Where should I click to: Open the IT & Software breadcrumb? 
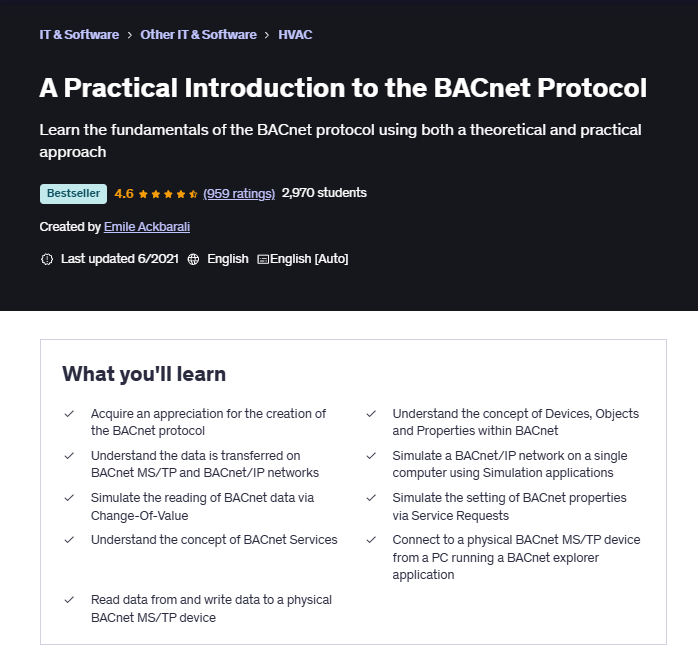(79, 35)
